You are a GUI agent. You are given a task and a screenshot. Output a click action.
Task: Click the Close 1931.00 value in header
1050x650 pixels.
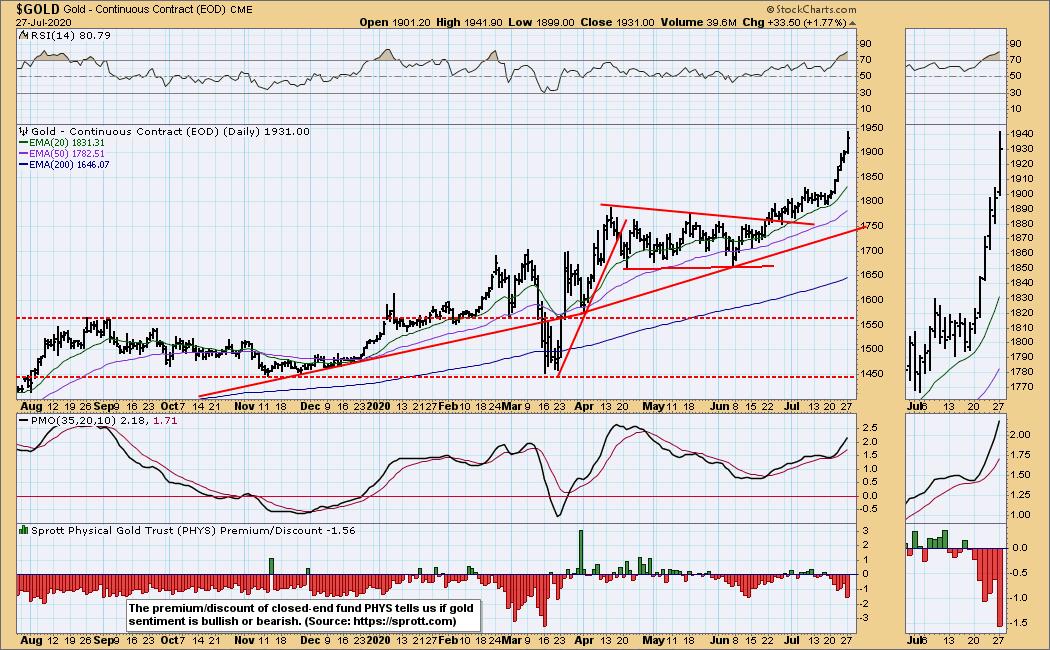click(617, 22)
